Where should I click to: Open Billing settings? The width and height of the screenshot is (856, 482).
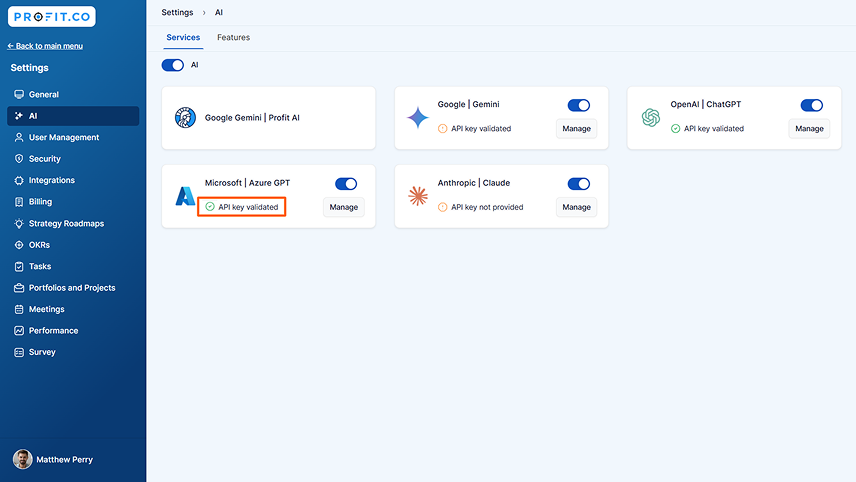tap(73, 202)
